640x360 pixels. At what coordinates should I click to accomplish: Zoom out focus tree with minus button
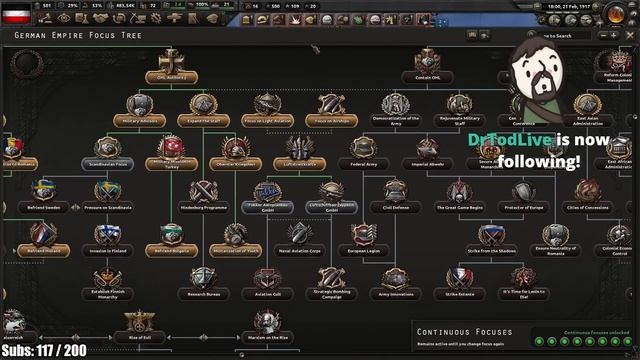tap(604, 36)
